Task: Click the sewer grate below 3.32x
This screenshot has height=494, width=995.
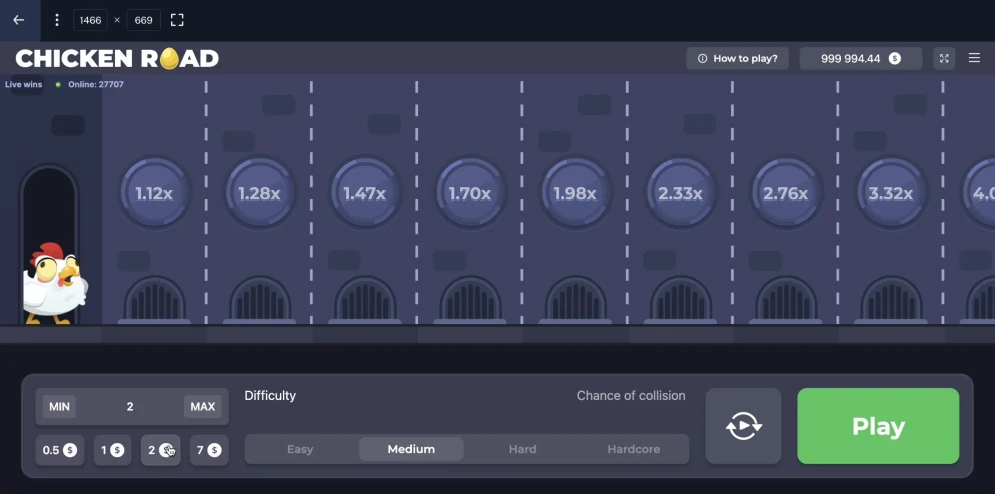Action: [892, 299]
